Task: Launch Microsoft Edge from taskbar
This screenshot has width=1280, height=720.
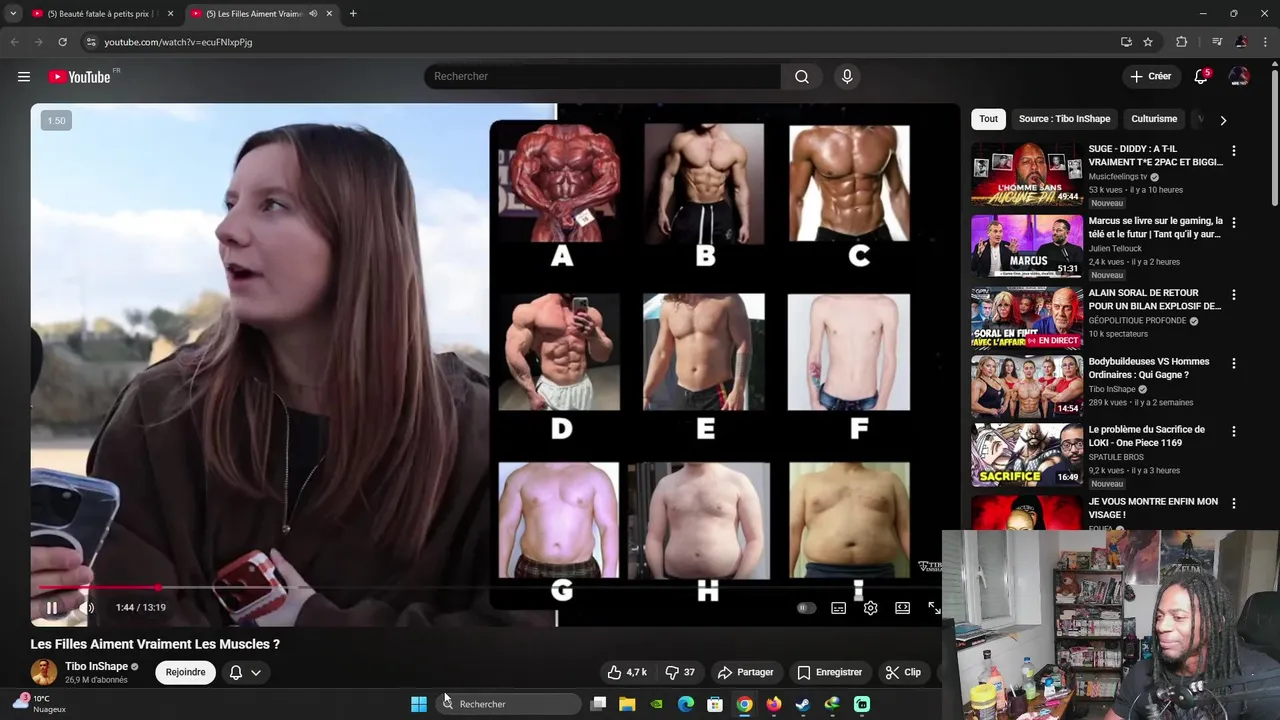Action: point(686,704)
